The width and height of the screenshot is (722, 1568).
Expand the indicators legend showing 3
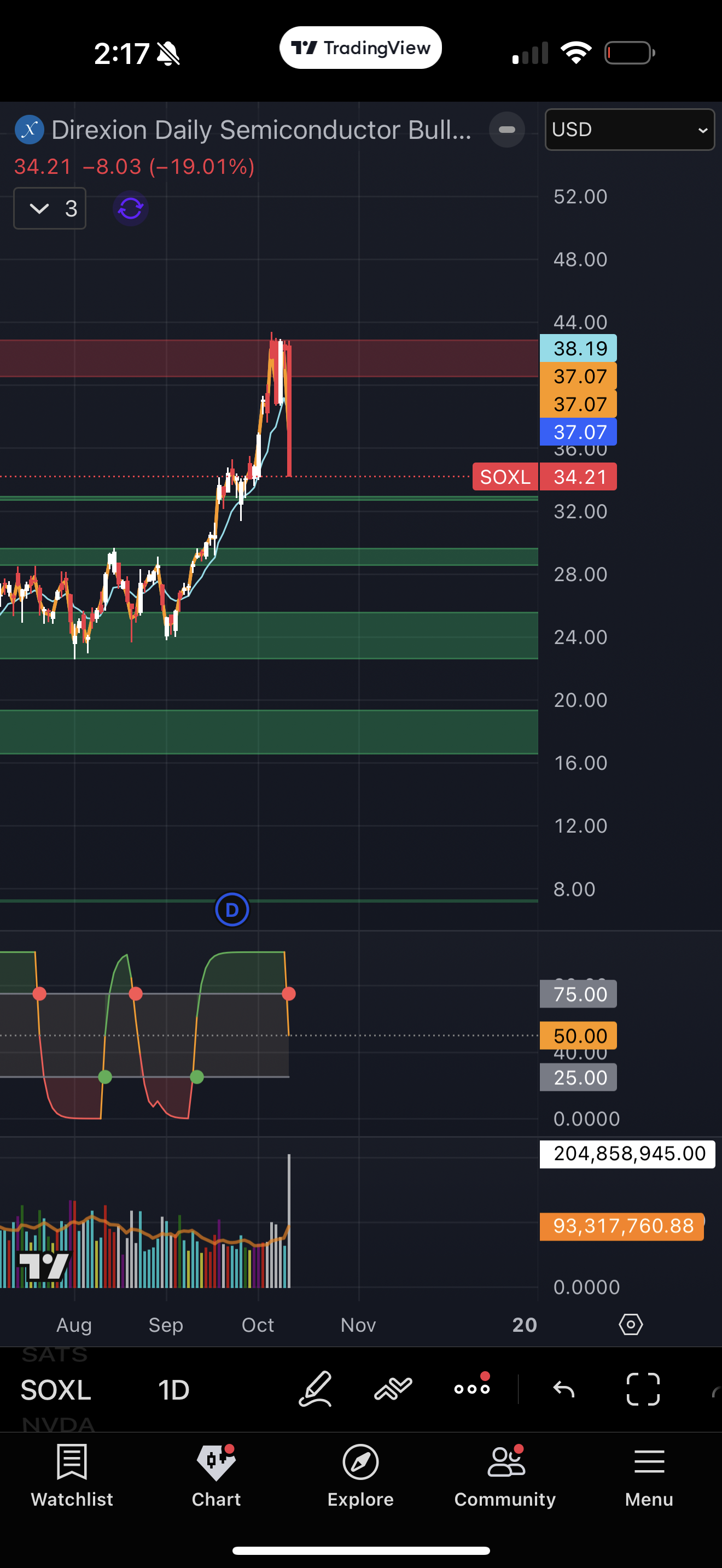click(50, 209)
